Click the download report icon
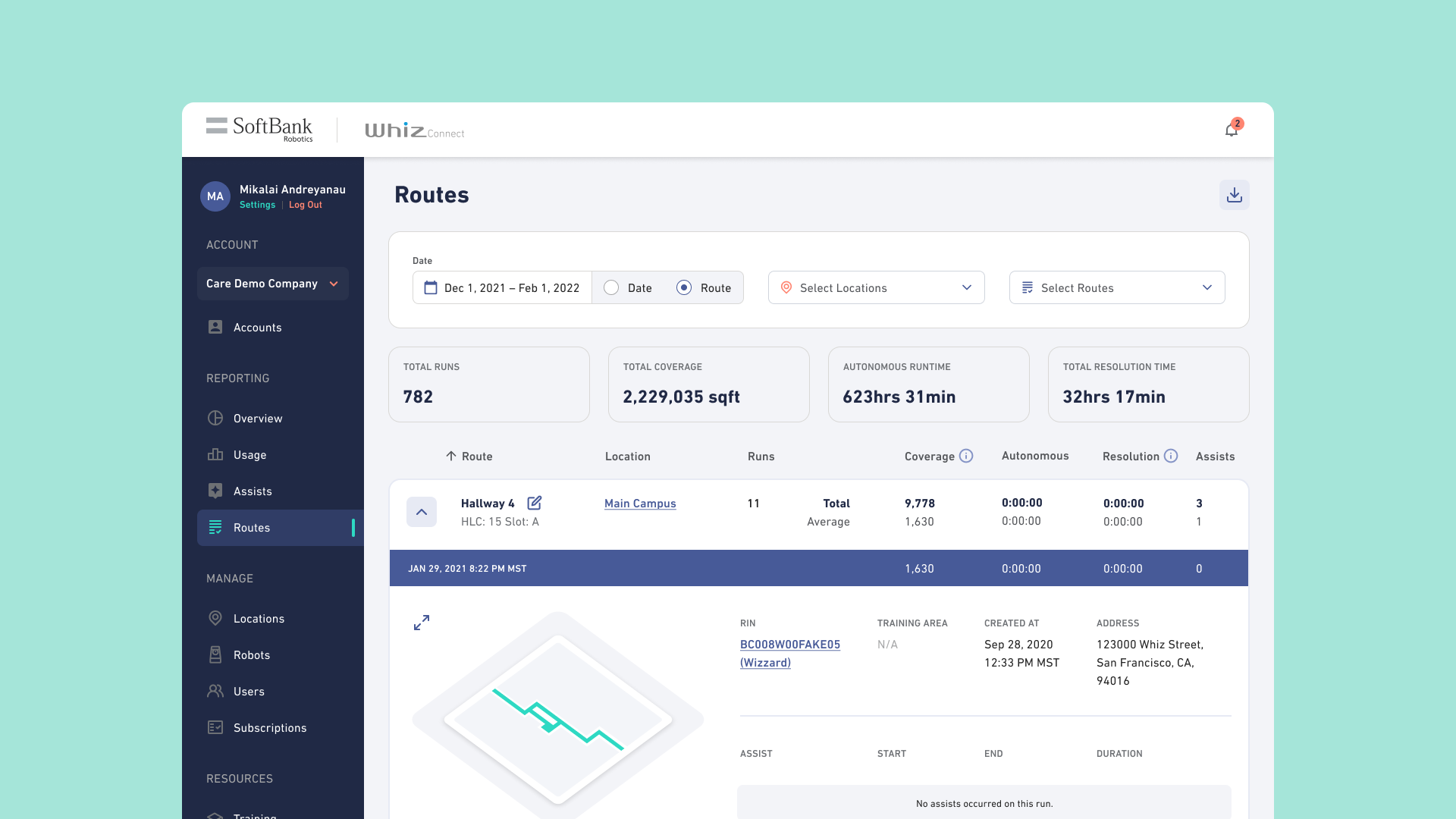 tap(1234, 195)
